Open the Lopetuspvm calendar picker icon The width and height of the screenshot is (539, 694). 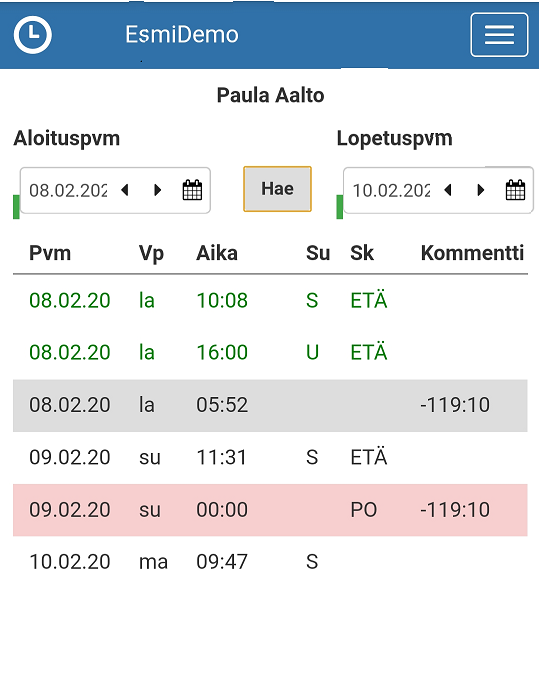click(x=516, y=190)
